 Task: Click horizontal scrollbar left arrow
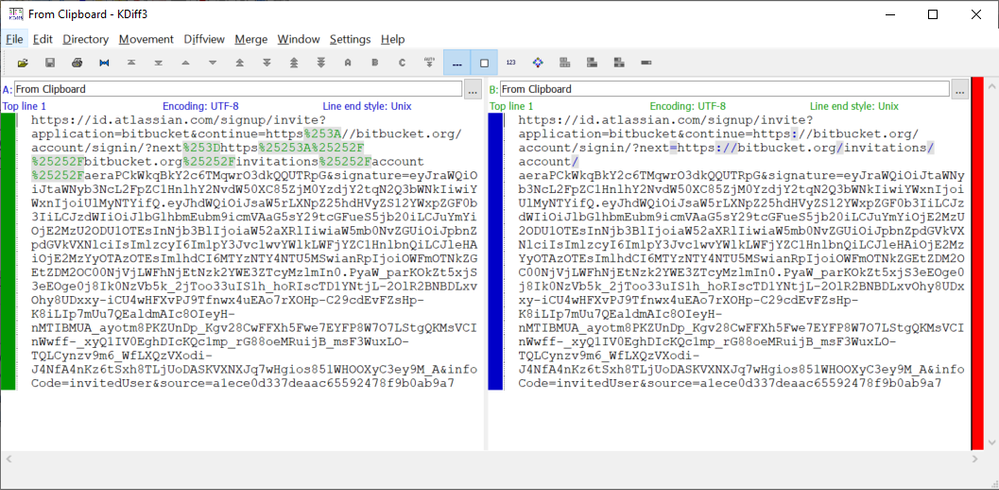click(7, 458)
